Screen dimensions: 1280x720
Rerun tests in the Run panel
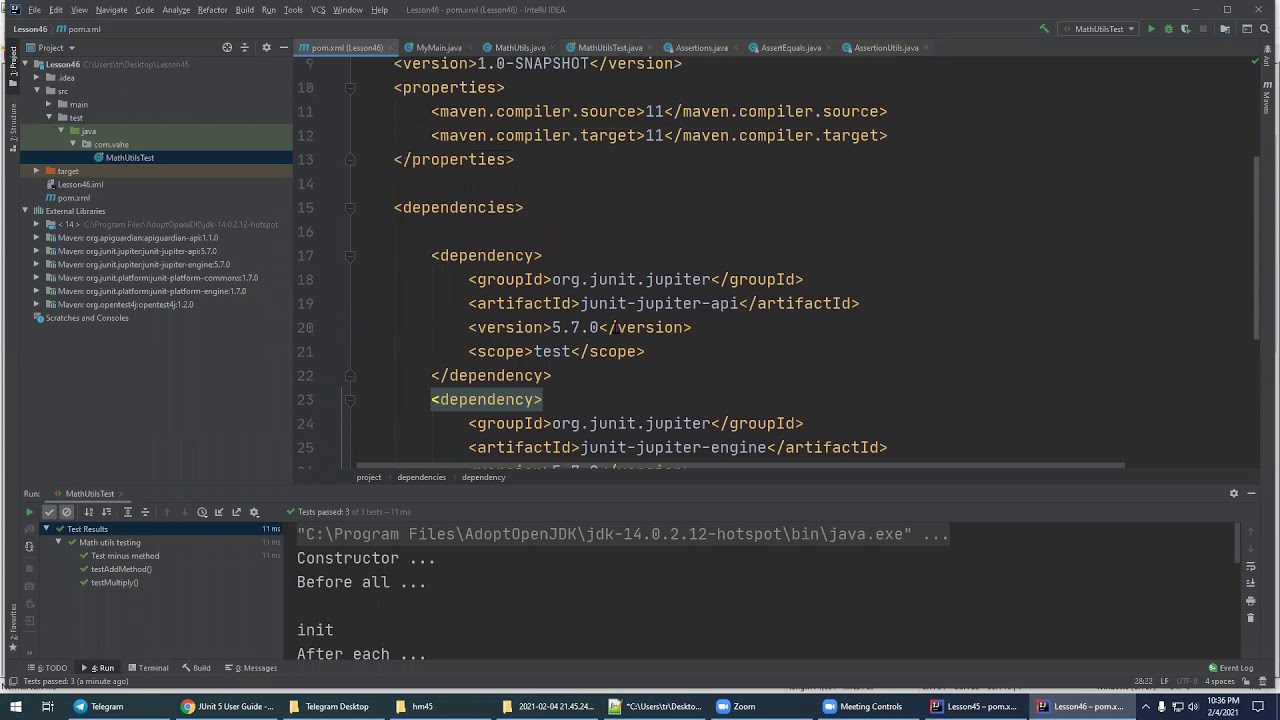[29, 512]
